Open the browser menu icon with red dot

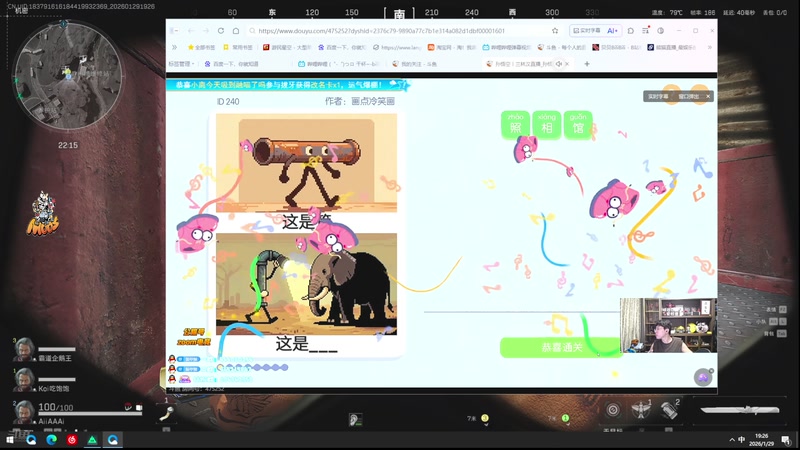(646, 31)
